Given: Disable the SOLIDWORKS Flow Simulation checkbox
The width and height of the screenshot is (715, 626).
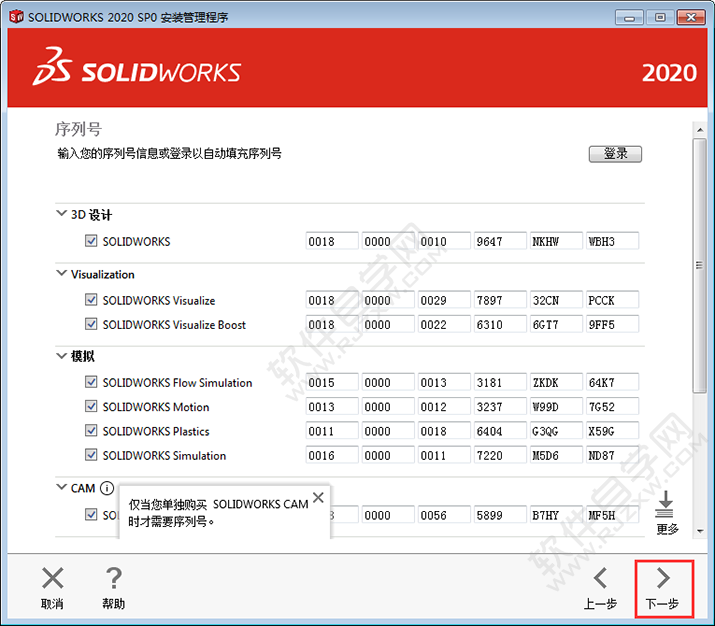Looking at the screenshot, I should point(91,382).
